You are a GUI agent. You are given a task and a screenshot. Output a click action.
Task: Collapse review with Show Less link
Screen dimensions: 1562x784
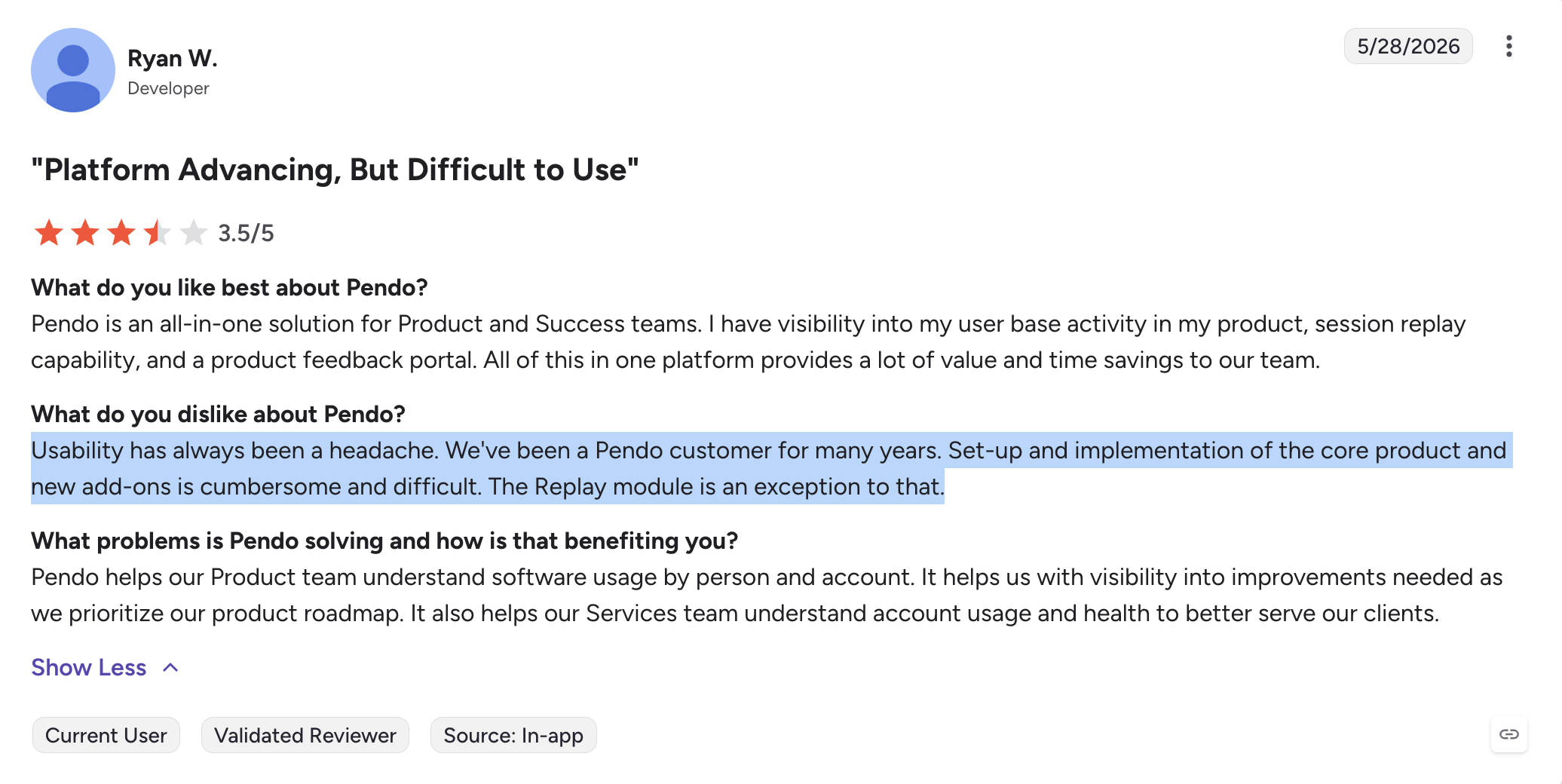pyautogui.click(x=89, y=667)
